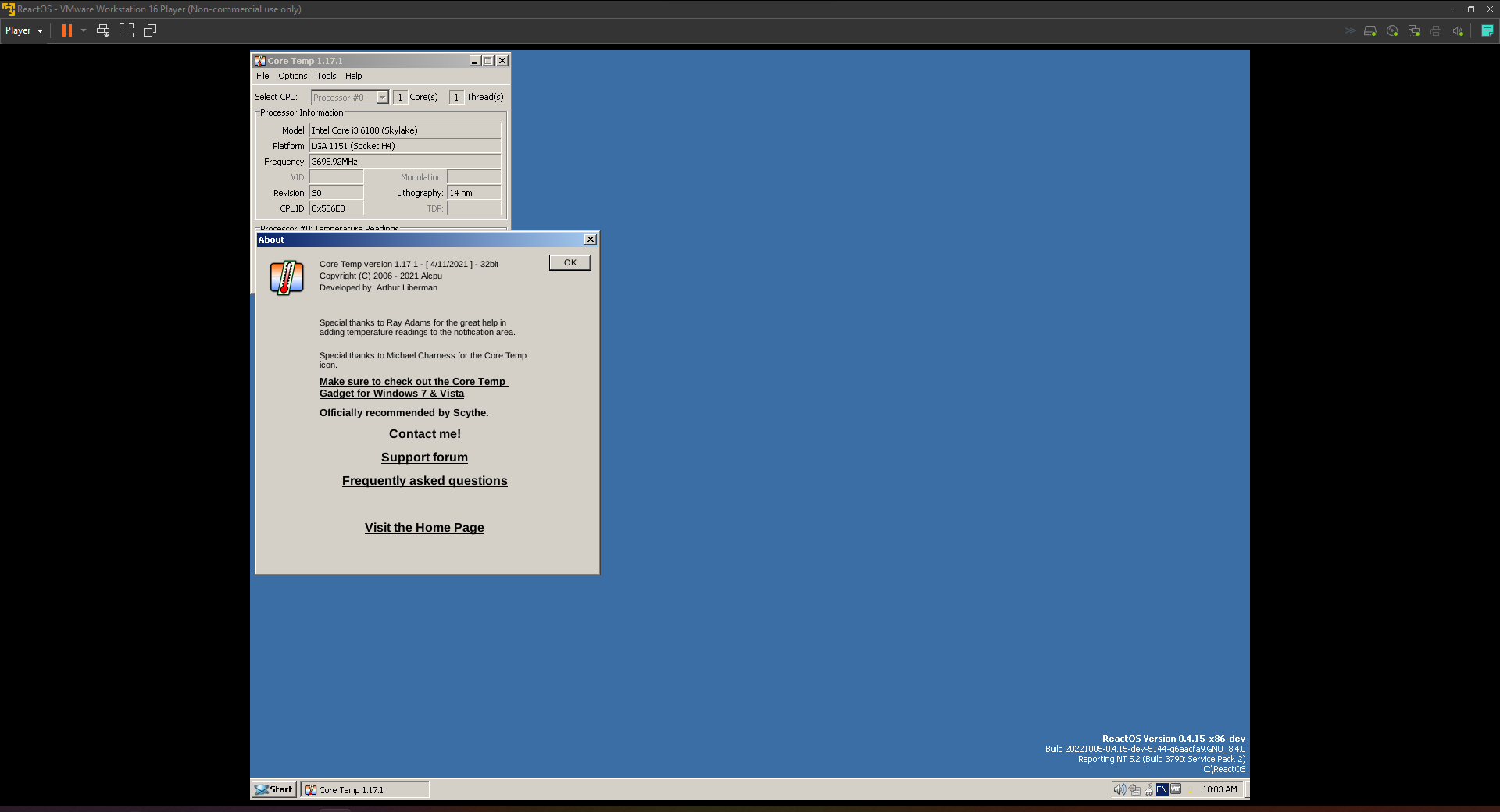Image resolution: width=1500 pixels, height=812 pixels.
Task: Toggle fullscreen mode in VMware toolbar
Action: point(127,30)
